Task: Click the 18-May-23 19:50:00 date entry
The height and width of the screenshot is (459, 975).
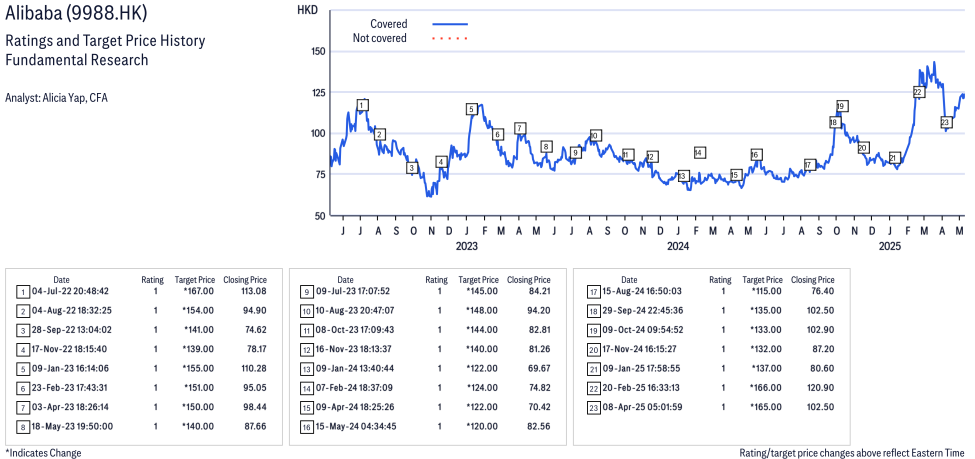Action: [72, 426]
